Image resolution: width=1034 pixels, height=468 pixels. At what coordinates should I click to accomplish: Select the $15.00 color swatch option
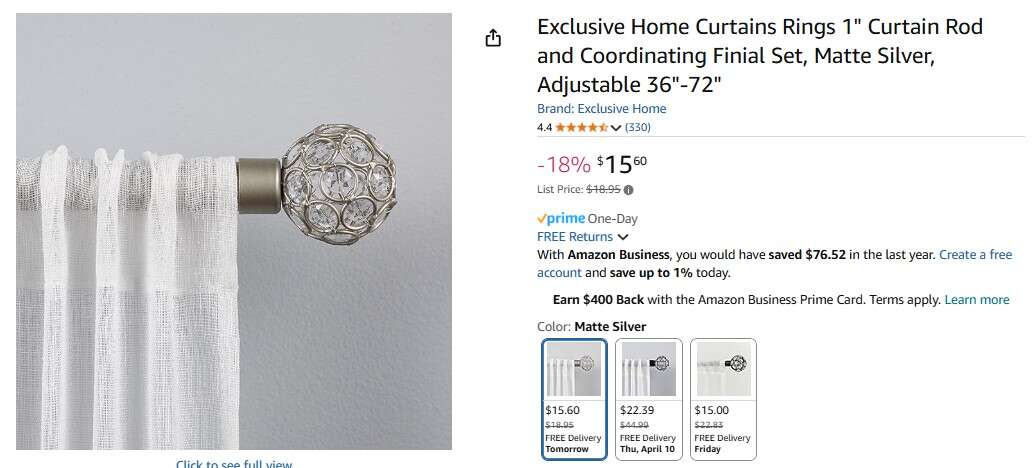(723, 398)
